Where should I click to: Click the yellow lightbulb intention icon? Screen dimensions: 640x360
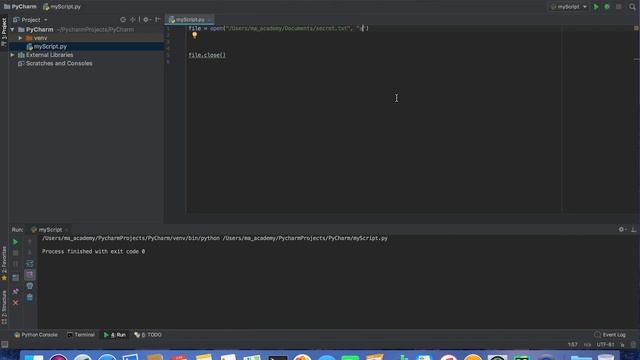coord(195,36)
